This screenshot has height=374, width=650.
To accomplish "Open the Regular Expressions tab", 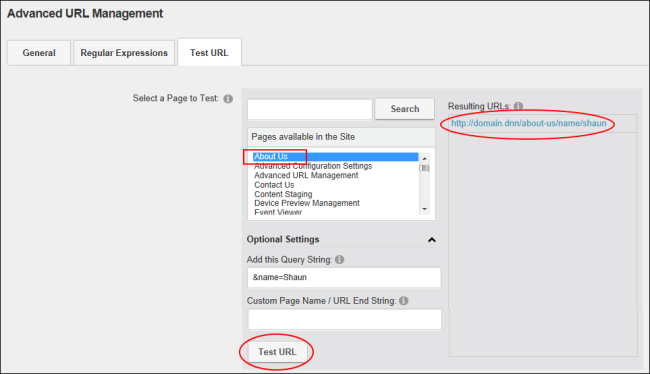I will tap(124, 53).
